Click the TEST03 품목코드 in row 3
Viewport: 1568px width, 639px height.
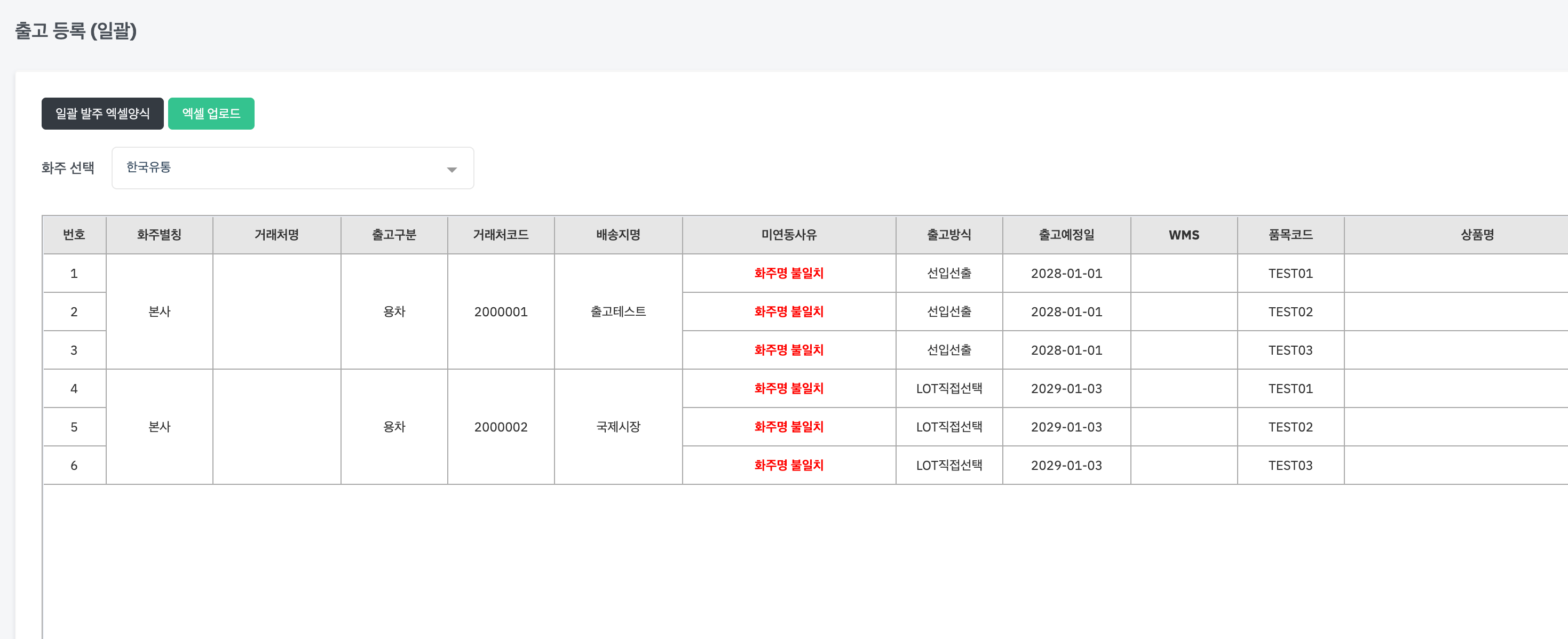click(1290, 350)
